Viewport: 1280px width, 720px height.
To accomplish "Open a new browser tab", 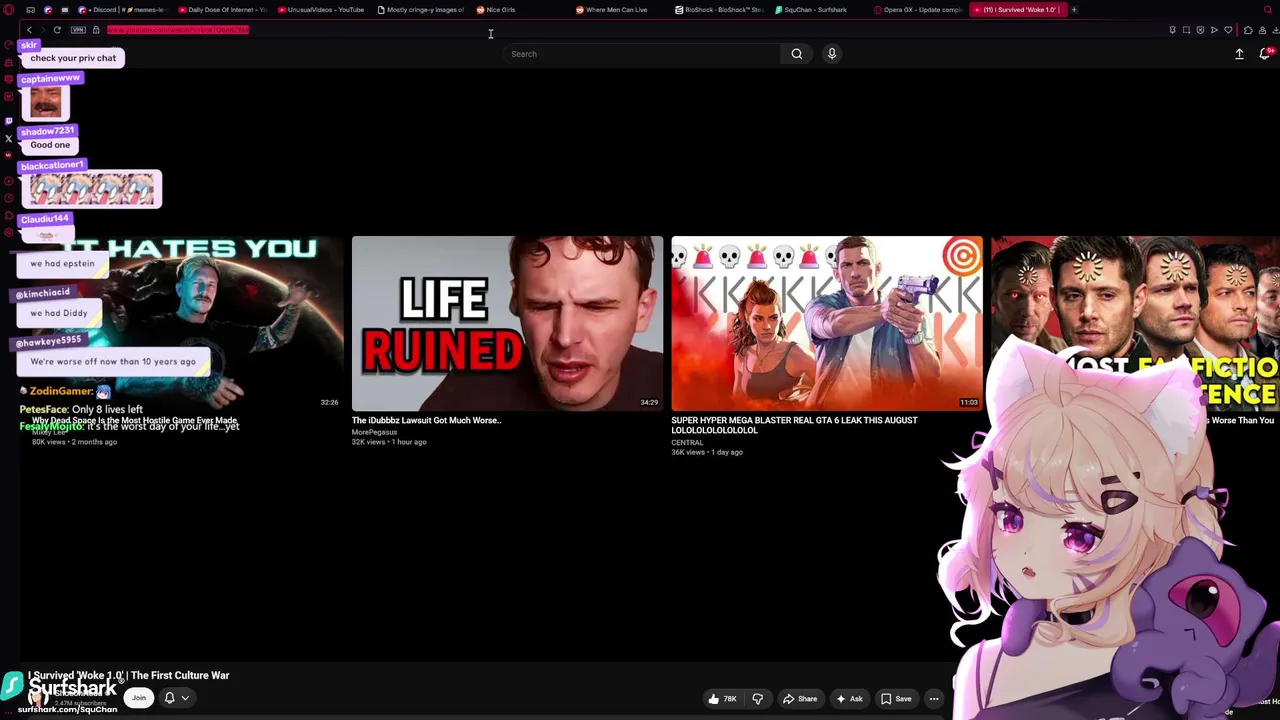I will coord(1074,10).
